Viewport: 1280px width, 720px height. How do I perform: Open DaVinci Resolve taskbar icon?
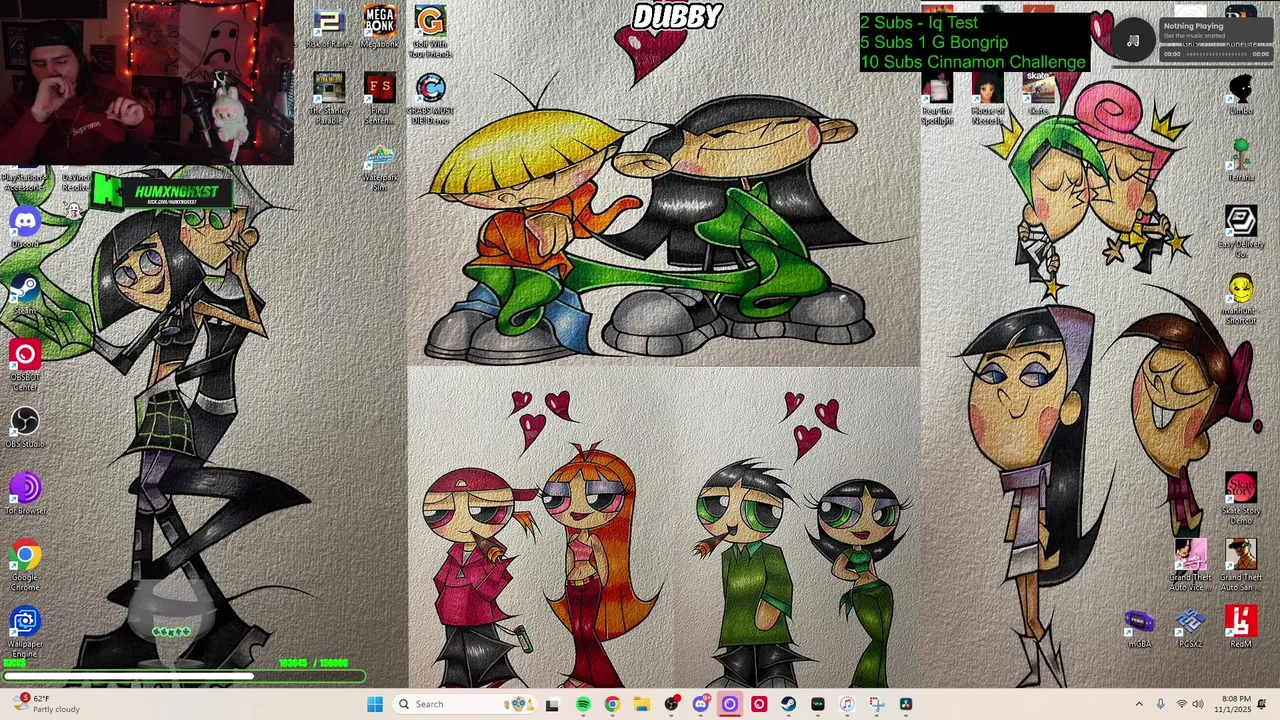click(x=906, y=704)
